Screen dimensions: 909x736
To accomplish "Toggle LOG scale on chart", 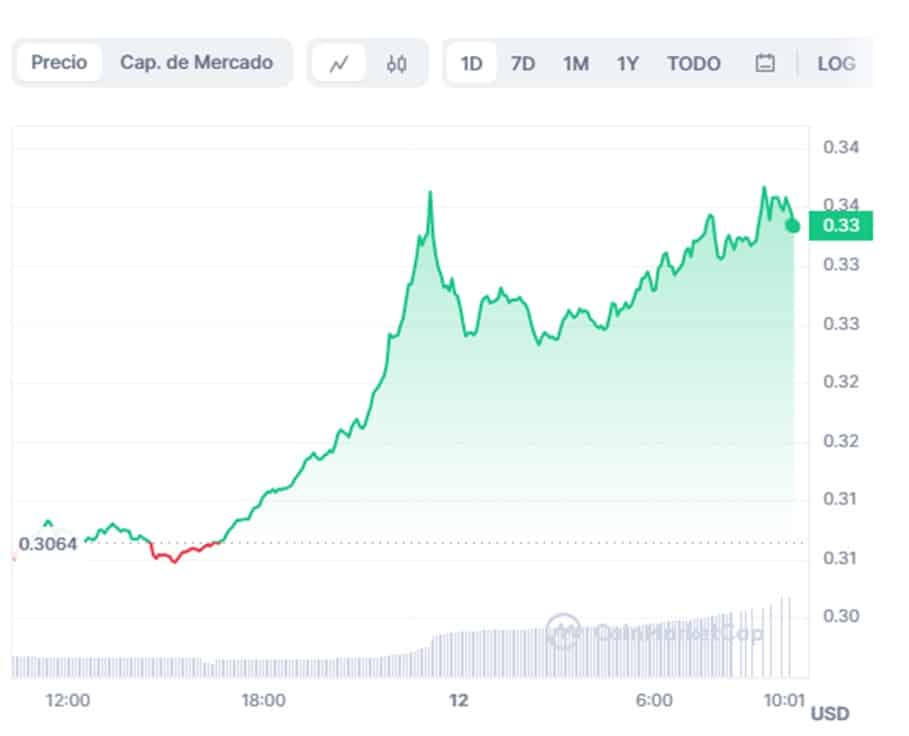I will tap(836, 64).
